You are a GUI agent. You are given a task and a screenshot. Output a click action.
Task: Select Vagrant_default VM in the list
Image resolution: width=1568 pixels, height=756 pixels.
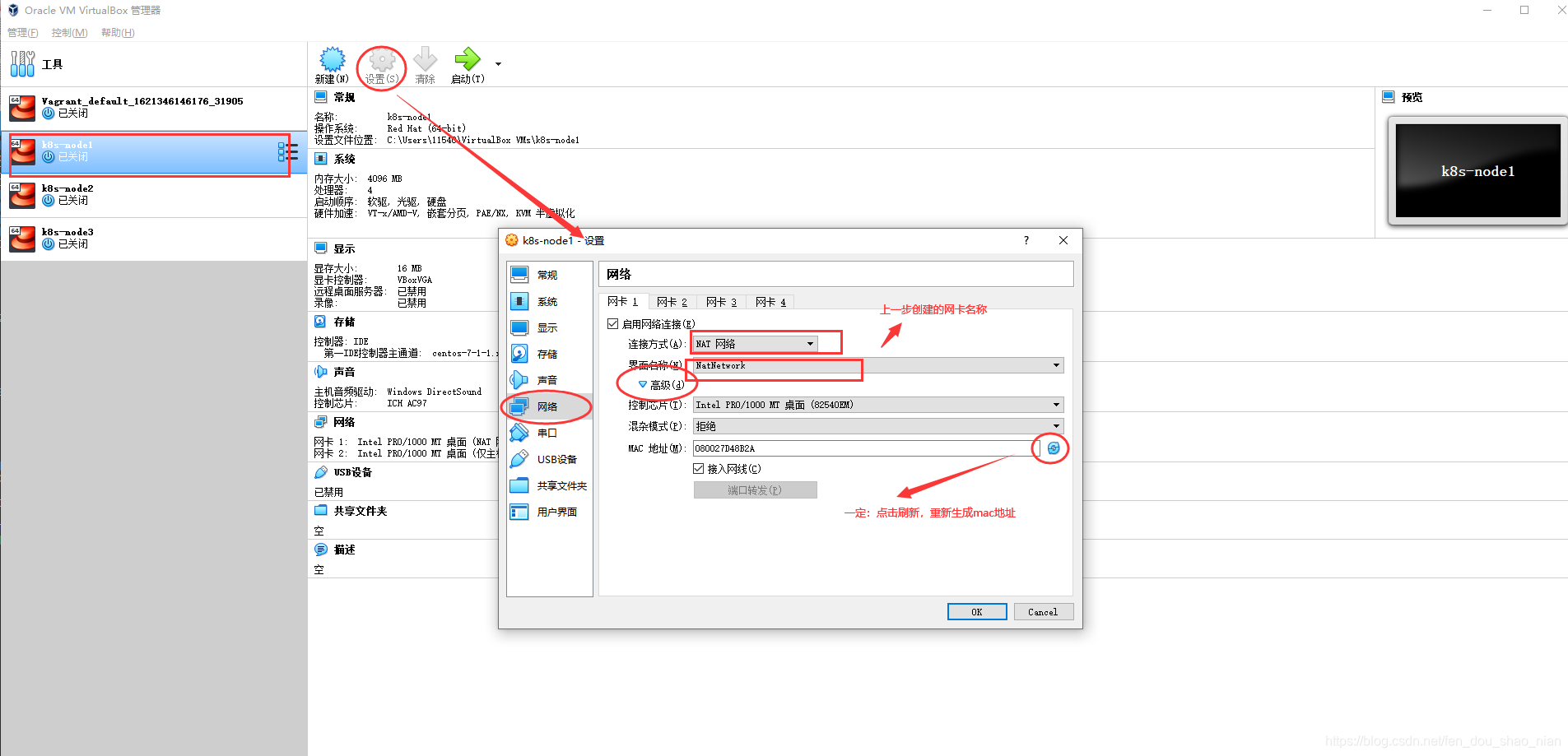[x=154, y=108]
